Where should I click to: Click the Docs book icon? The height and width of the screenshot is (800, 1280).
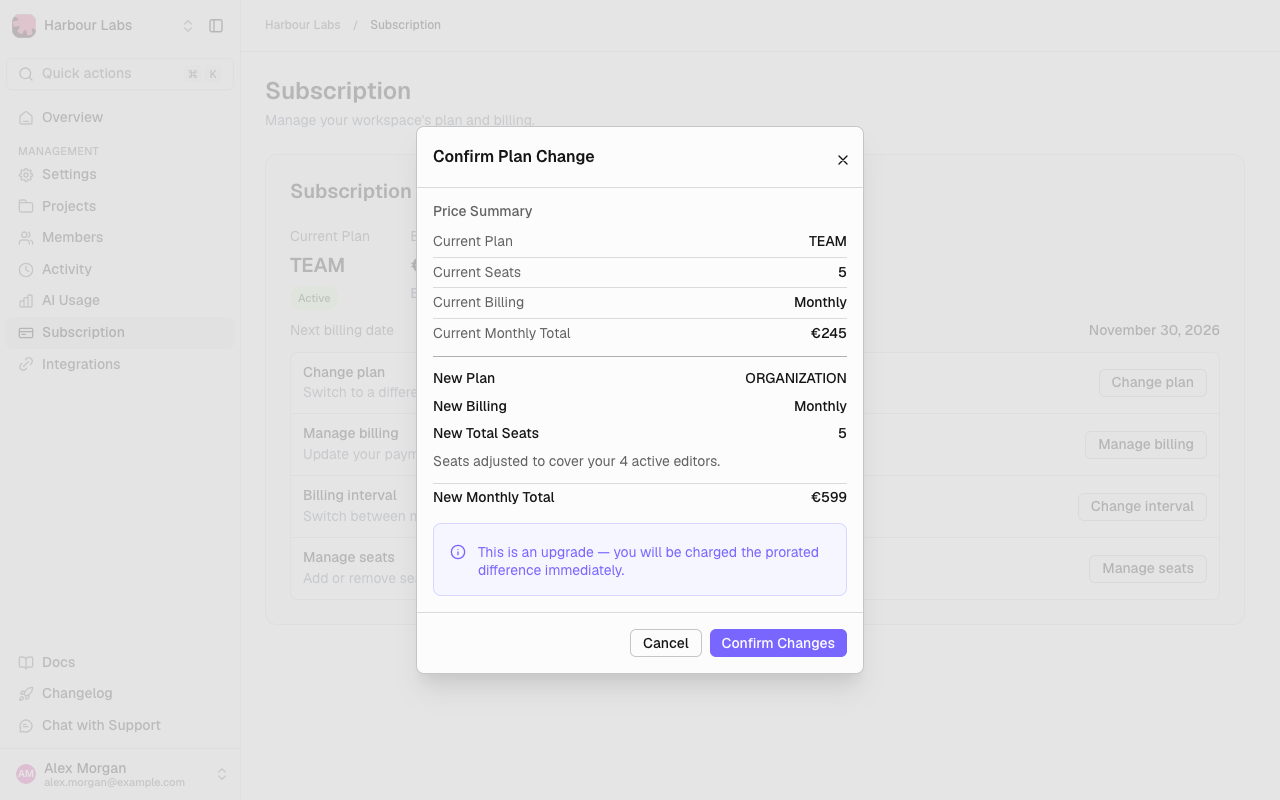[x=26, y=662]
